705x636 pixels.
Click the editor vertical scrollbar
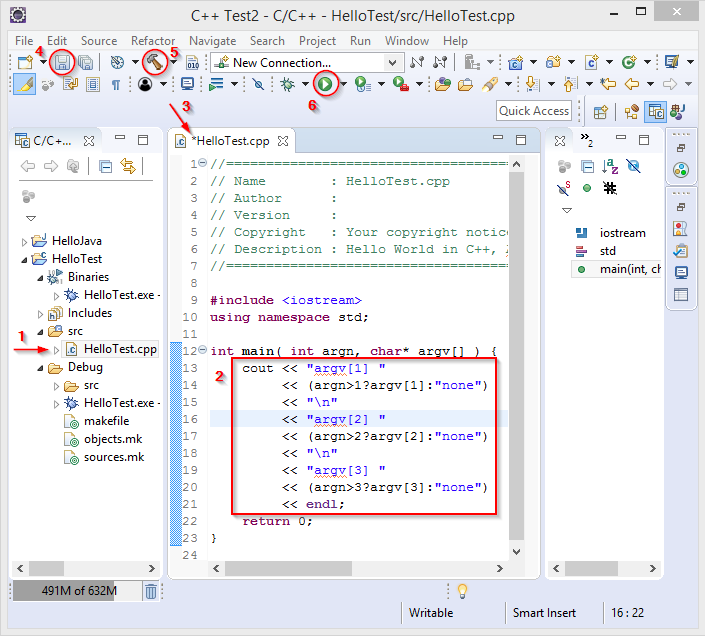[516, 350]
